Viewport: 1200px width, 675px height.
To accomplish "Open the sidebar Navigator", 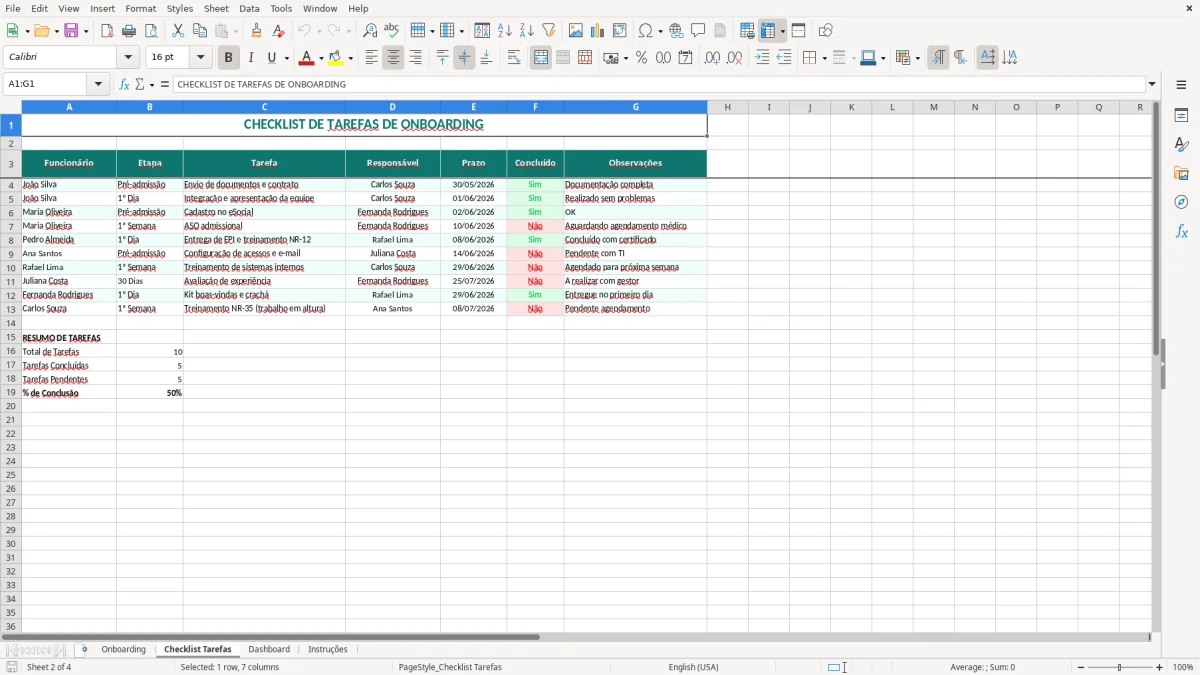I will tap(1181, 203).
